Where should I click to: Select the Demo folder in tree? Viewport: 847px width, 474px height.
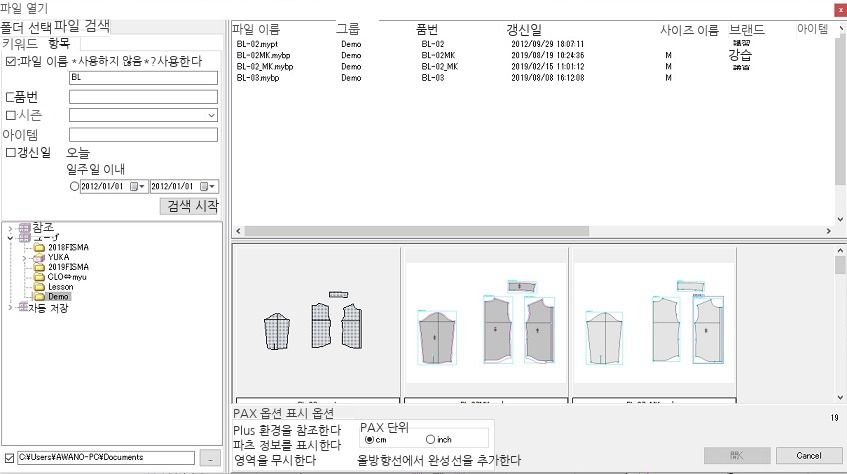coord(58,297)
